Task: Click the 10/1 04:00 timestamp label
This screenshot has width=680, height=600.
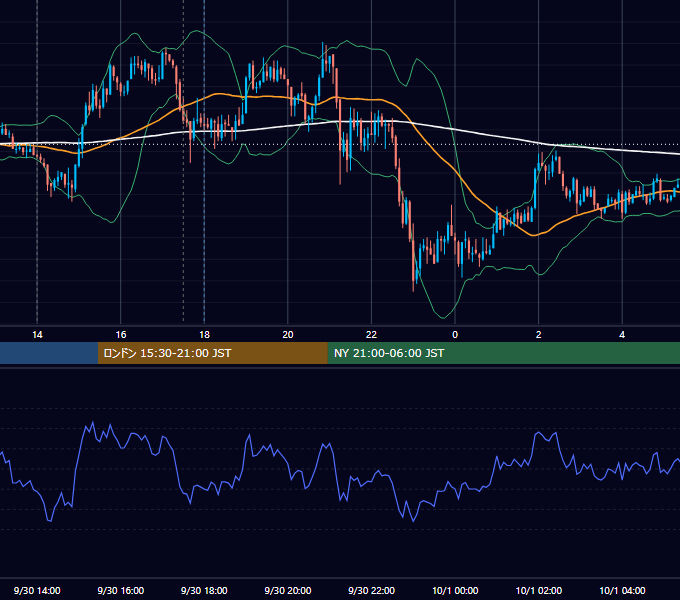Action: pos(622,590)
